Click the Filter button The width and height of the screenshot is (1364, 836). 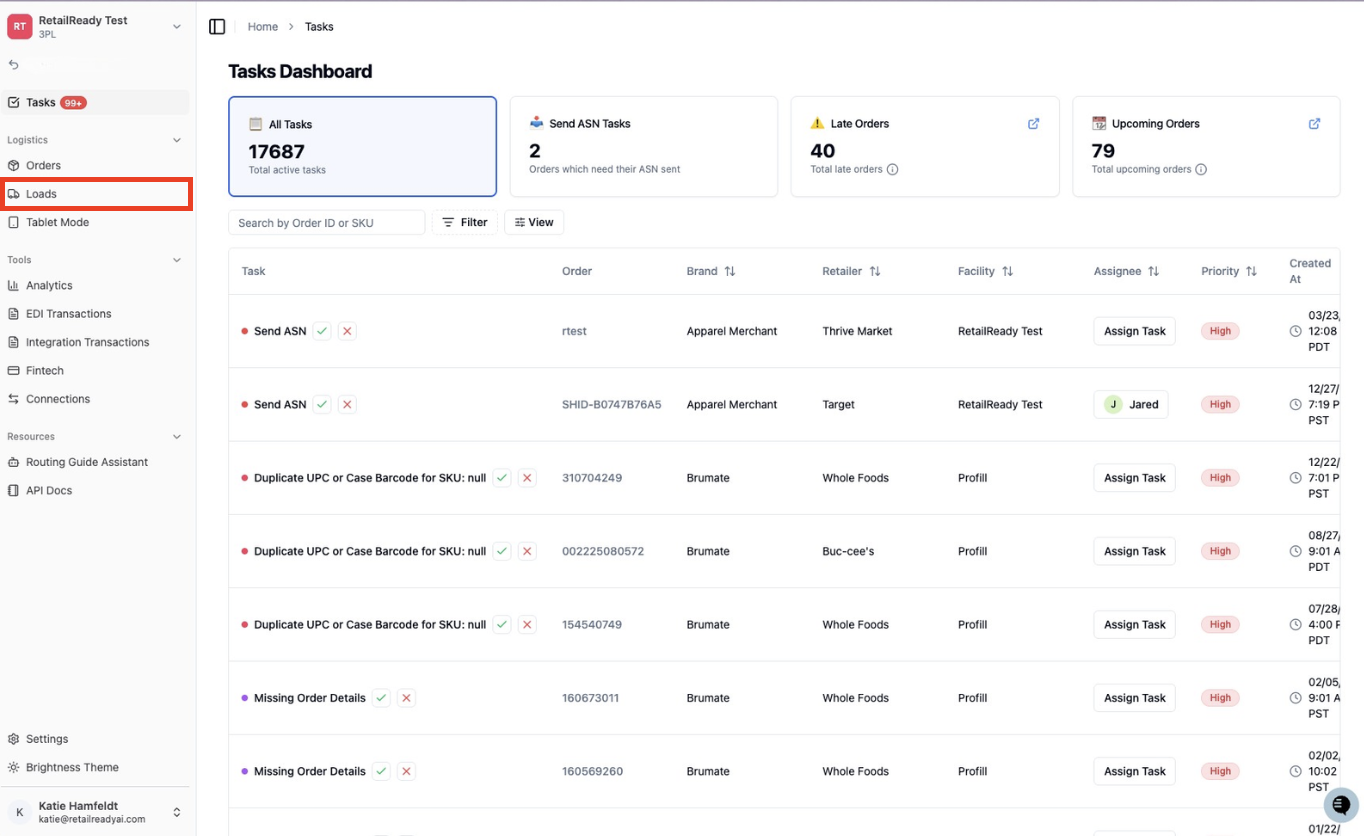[x=465, y=222]
